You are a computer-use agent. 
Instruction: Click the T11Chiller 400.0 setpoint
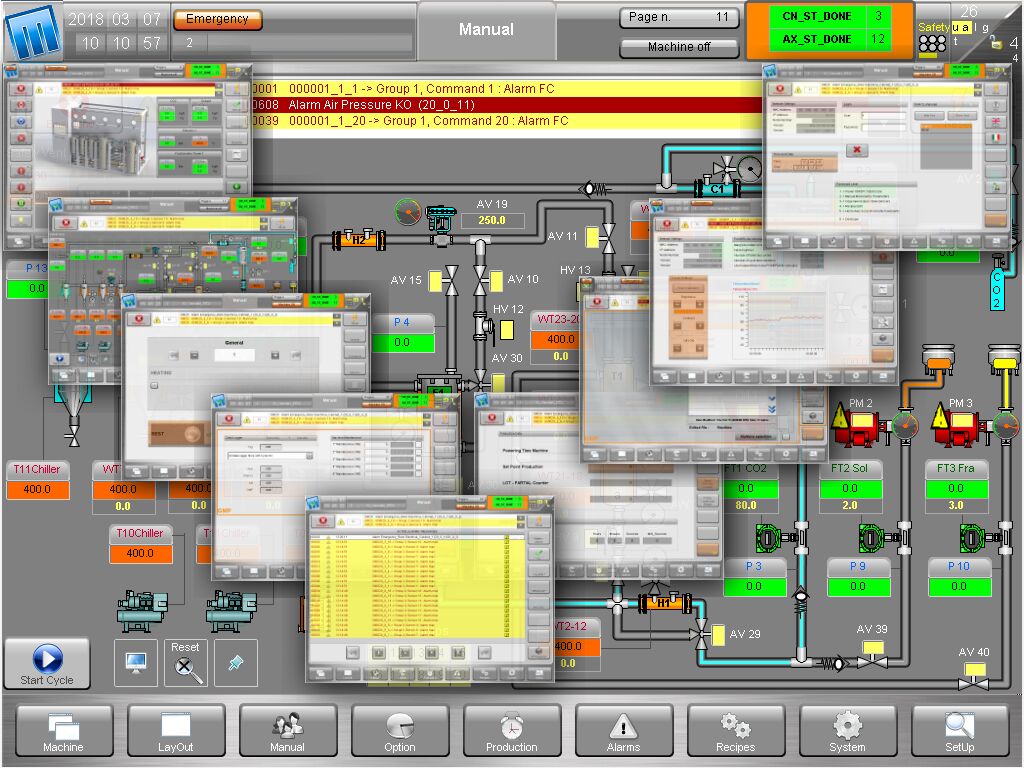coord(37,489)
